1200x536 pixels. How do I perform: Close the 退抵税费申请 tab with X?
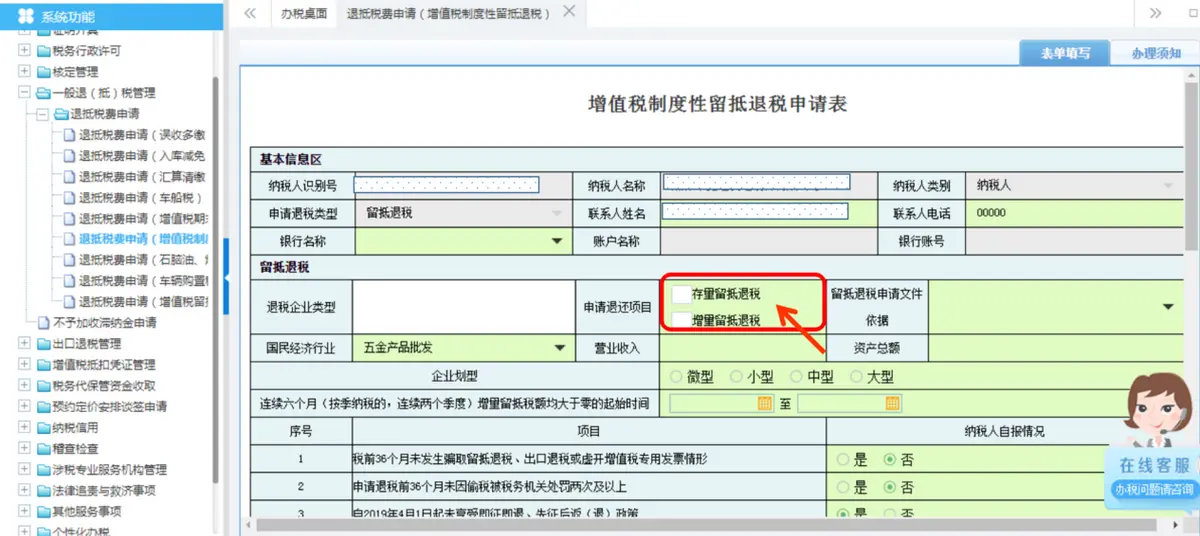[x=569, y=12]
